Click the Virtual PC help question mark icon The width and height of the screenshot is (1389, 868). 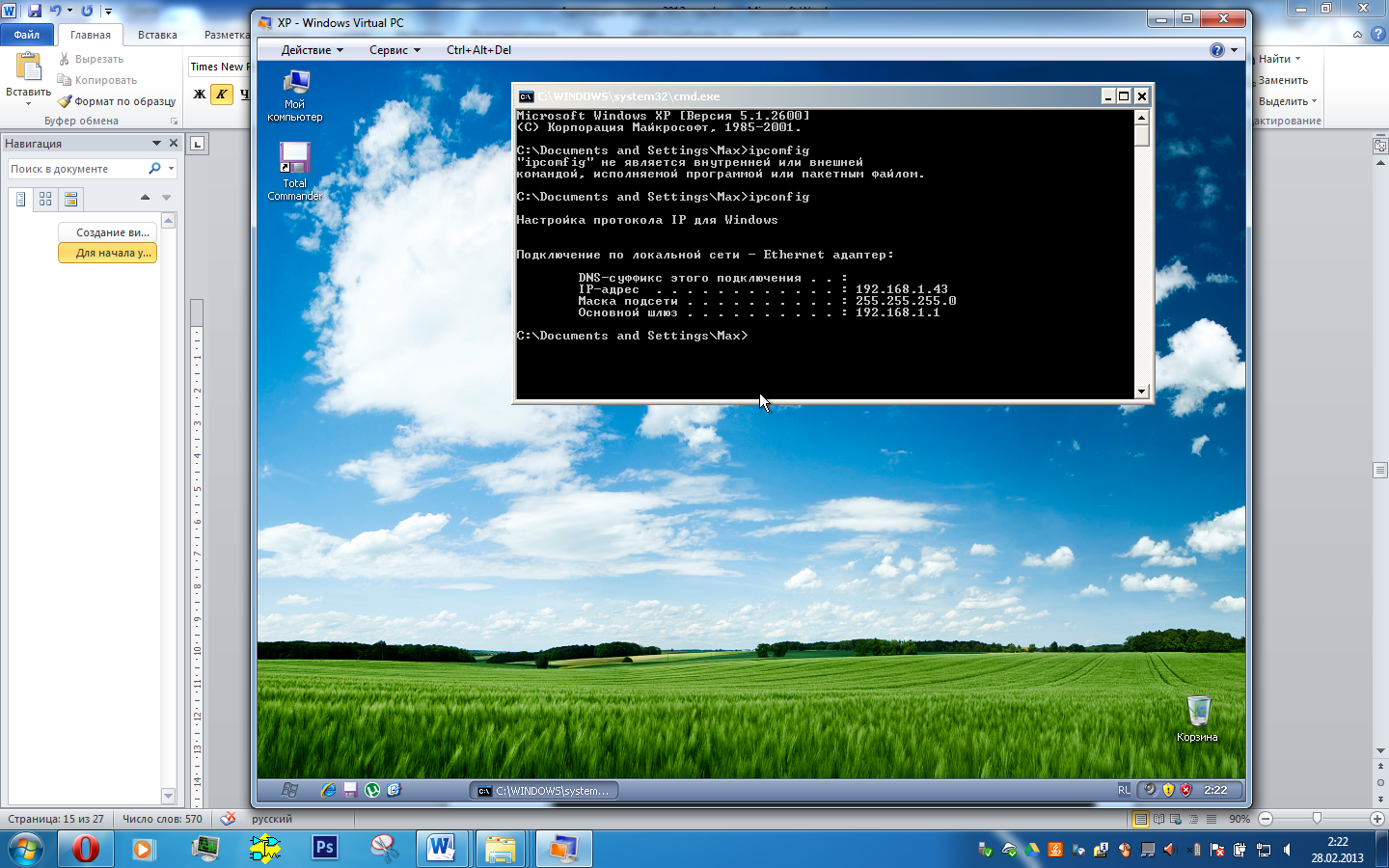pos(1217,50)
